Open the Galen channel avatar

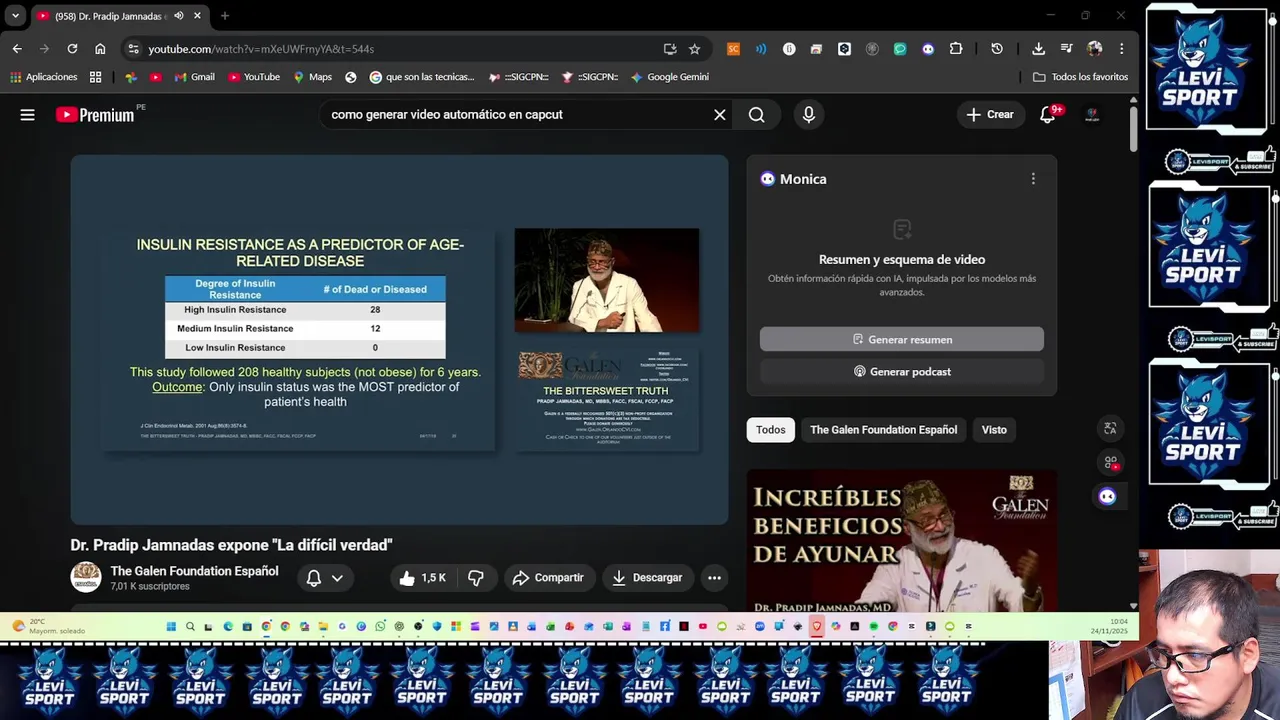[86, 577]
